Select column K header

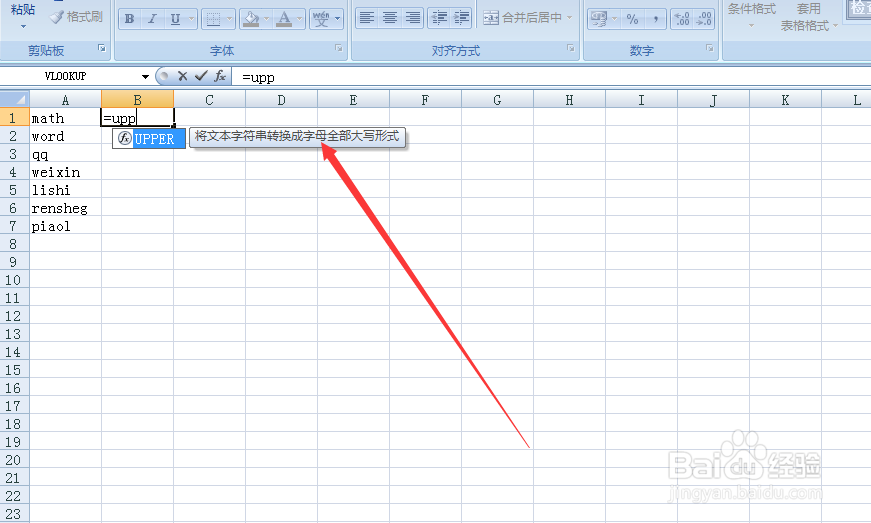tap(785, 100)
